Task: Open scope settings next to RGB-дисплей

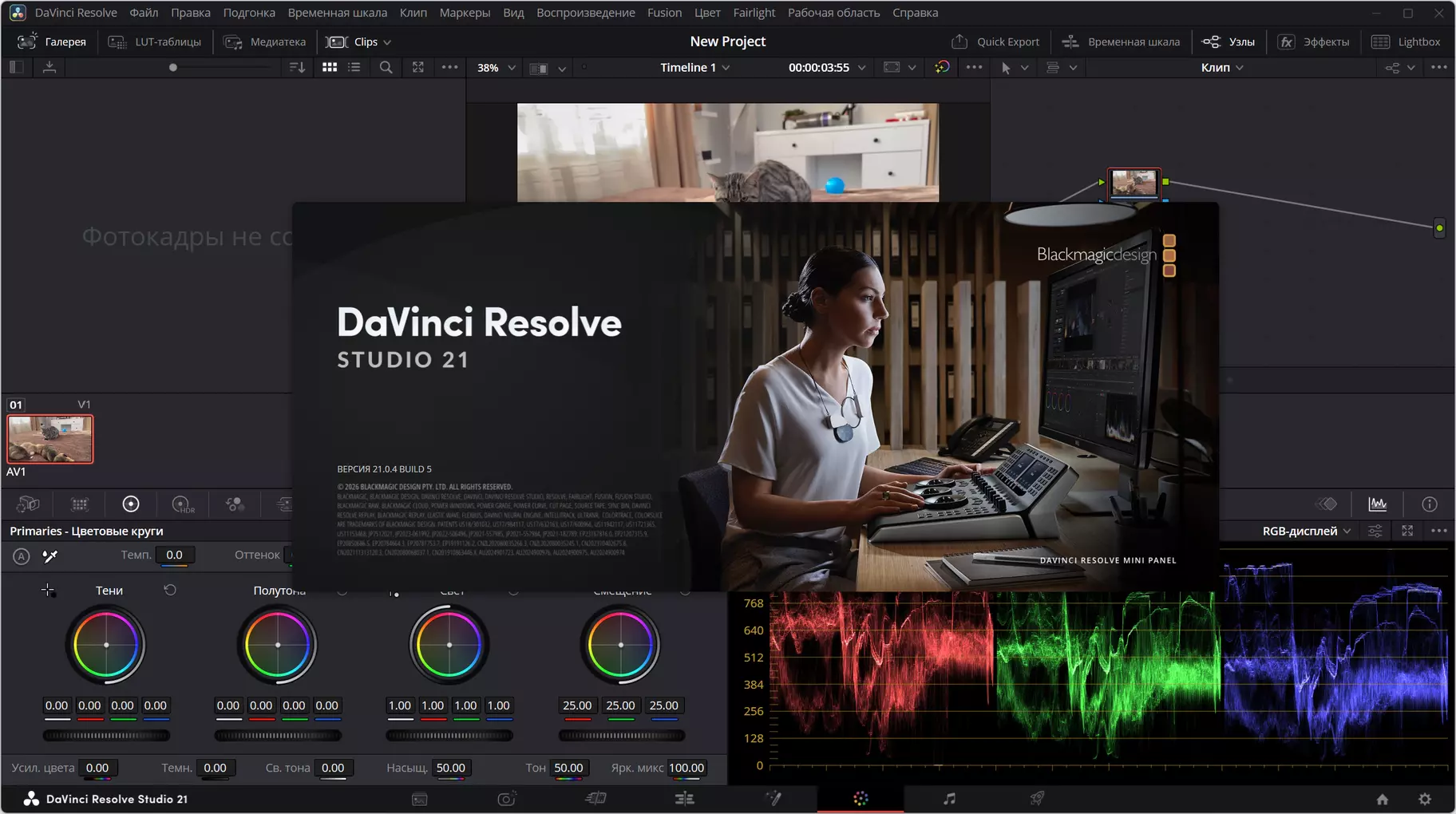Action: click(1375, 531)
